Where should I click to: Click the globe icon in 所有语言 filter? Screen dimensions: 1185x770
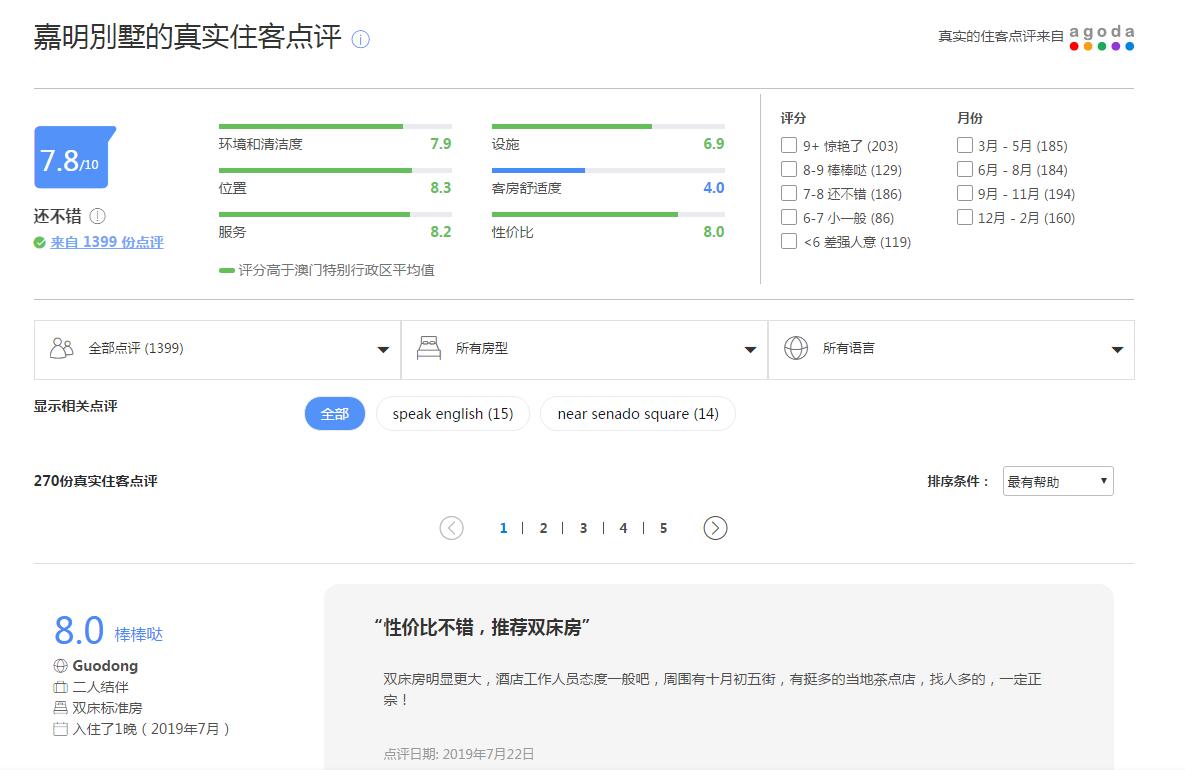click(796, 348)
